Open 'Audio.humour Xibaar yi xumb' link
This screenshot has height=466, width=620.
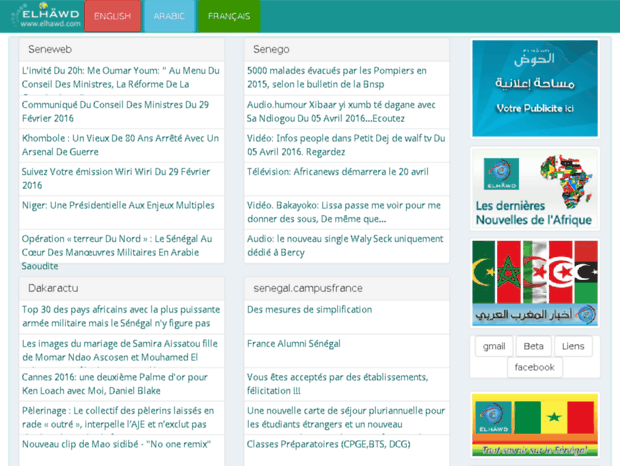[347, 112]
